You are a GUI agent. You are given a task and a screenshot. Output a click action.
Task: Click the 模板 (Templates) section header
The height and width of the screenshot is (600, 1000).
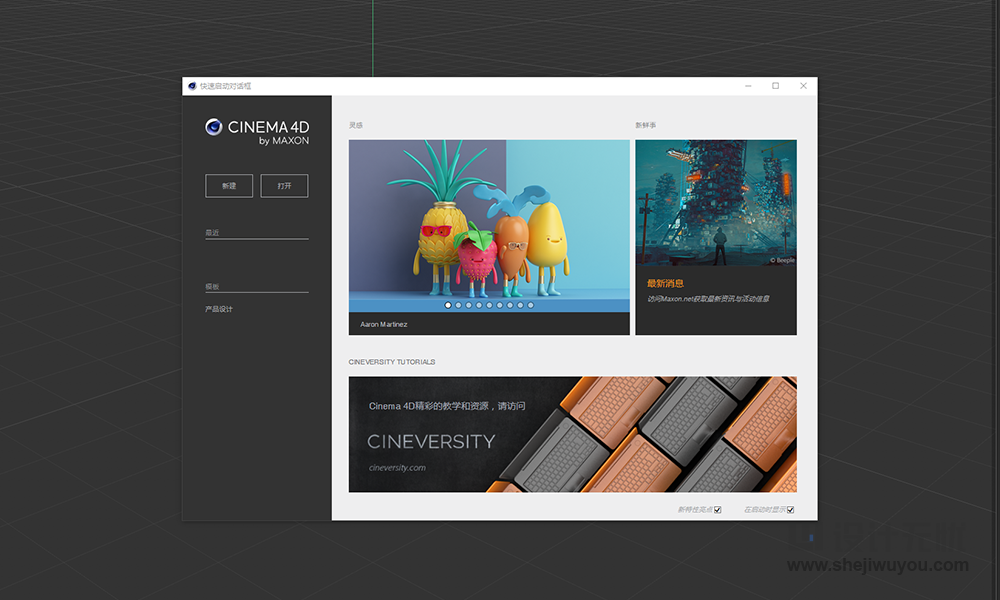point(212,287)
